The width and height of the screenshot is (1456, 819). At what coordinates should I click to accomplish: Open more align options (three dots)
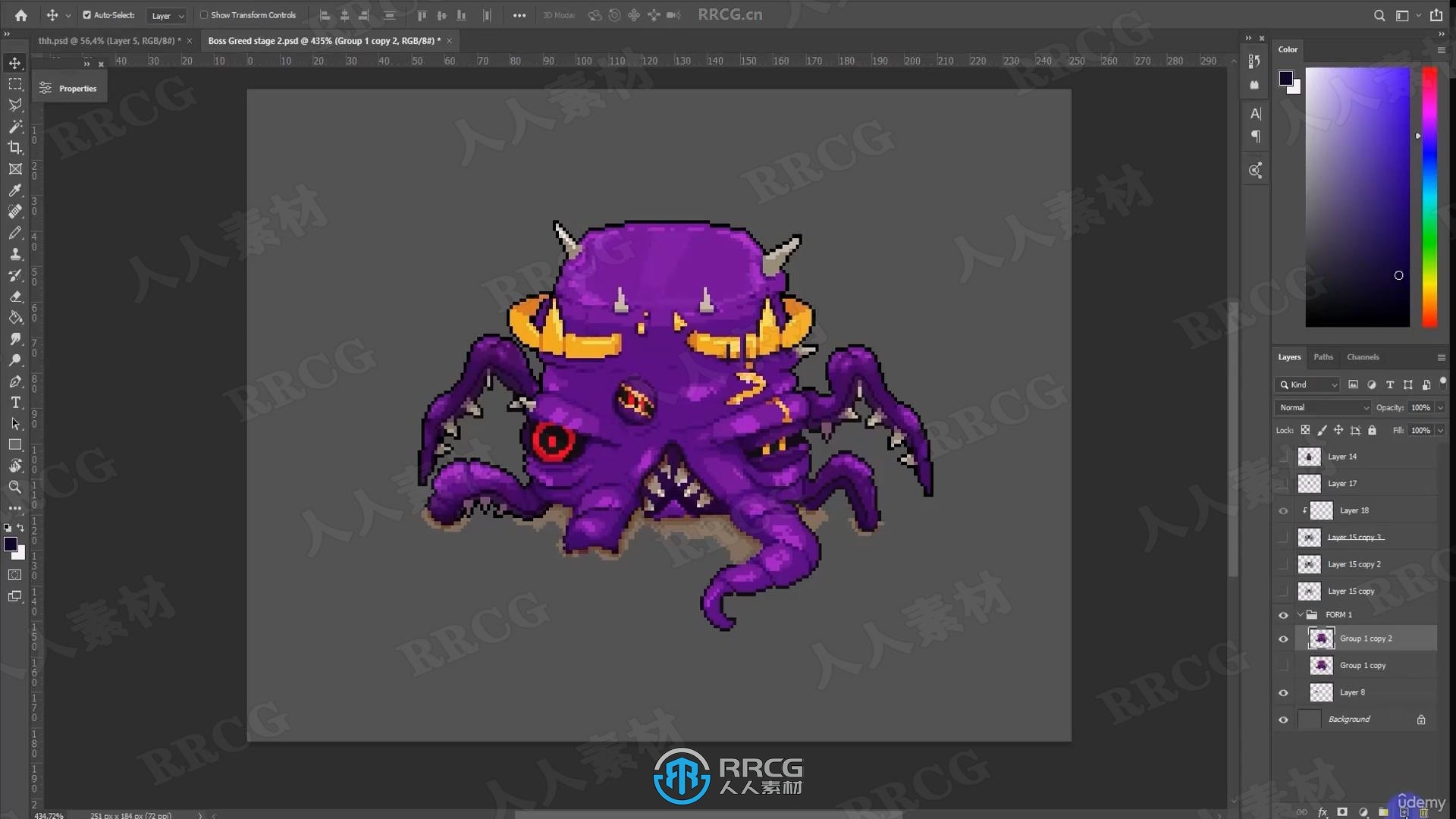coord(519,15)
